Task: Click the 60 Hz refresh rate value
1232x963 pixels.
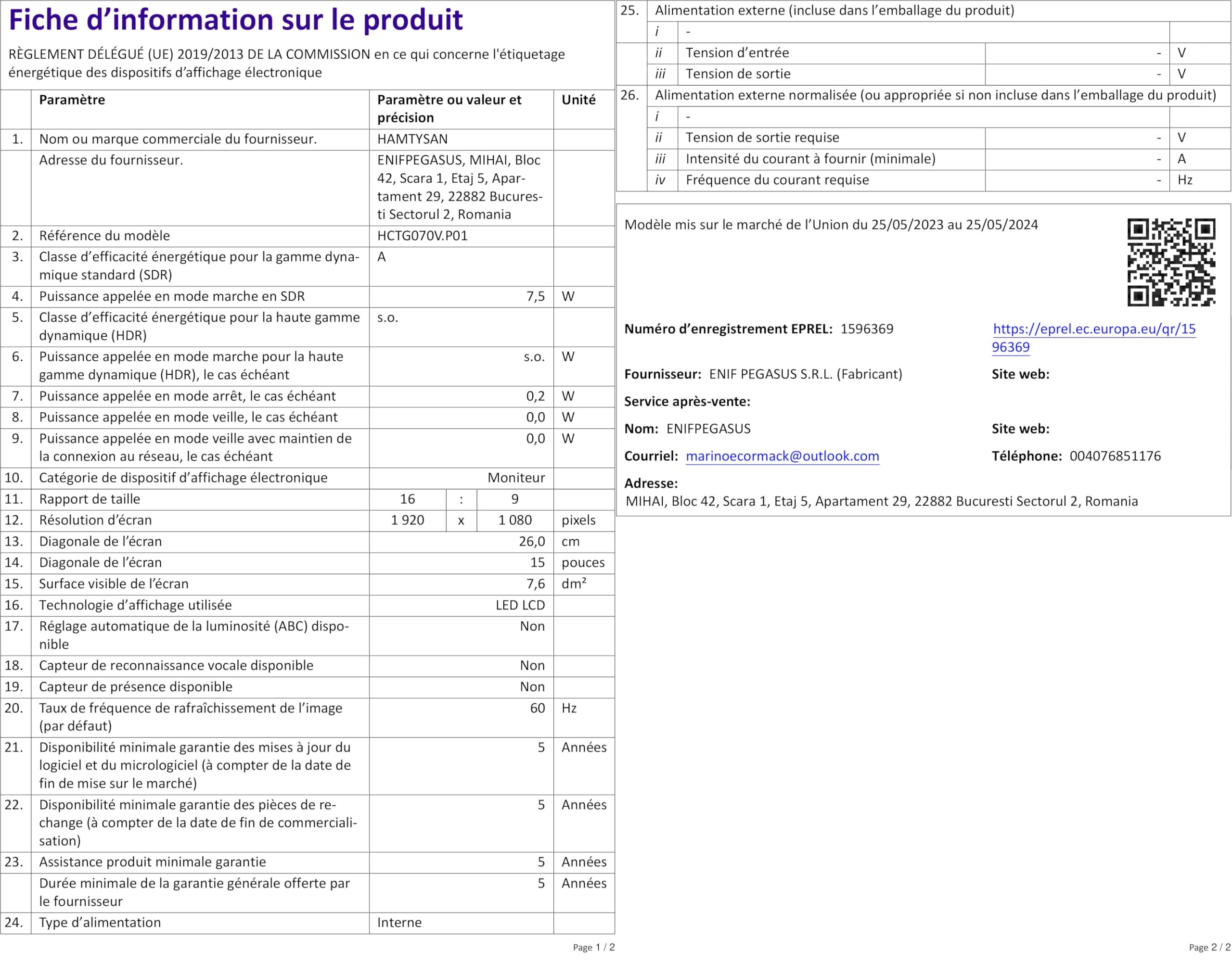Action: click(x=537, y=708)
